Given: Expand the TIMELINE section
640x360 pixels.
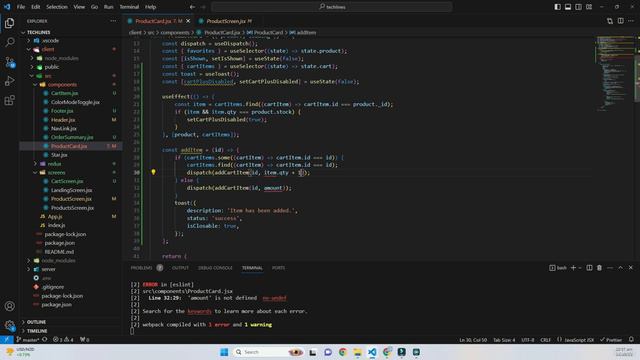Looking at the screenshot, I should click(x=37, y=331).
